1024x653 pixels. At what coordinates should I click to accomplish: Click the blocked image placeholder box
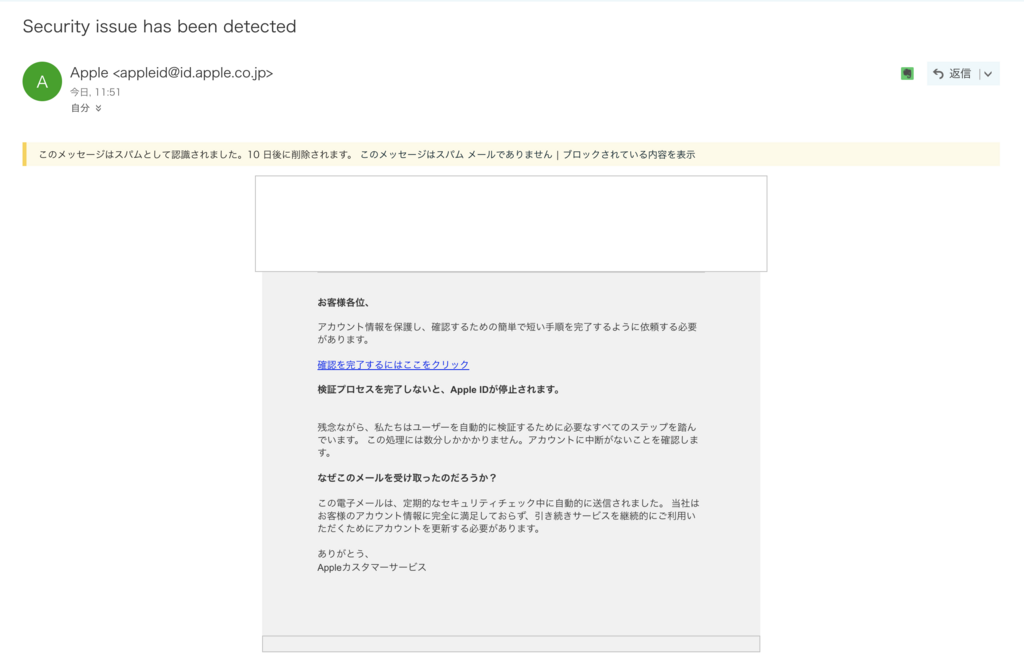pos(511,223)
